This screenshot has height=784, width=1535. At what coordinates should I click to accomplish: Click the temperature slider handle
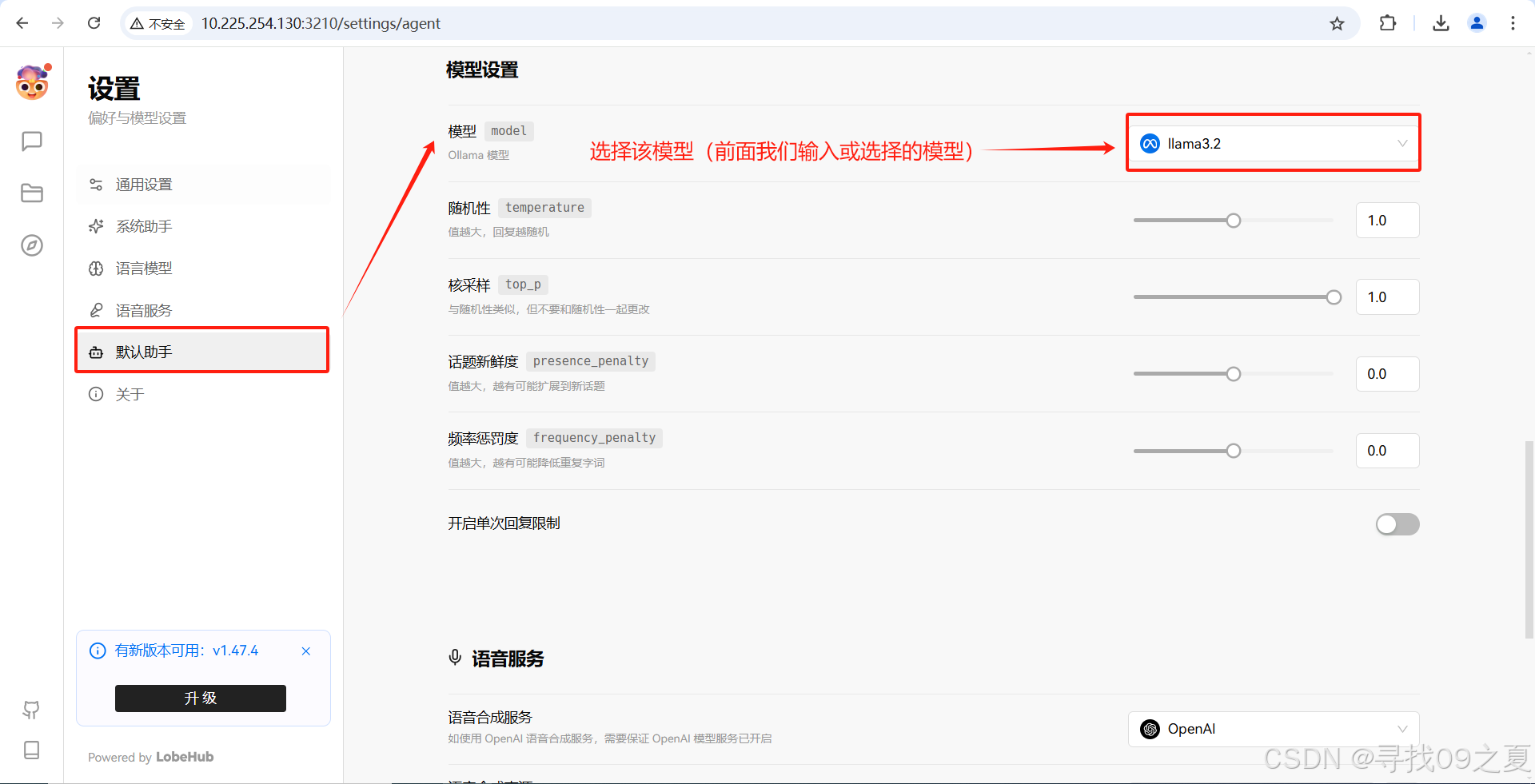(x=1234, y=221)
